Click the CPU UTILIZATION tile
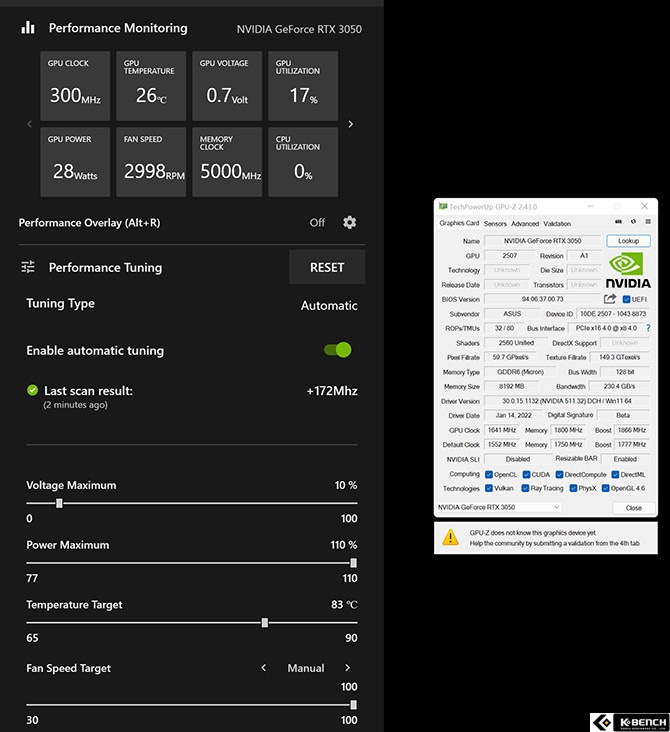This screenshot has height=732, width=670. [x=303, y=162]
